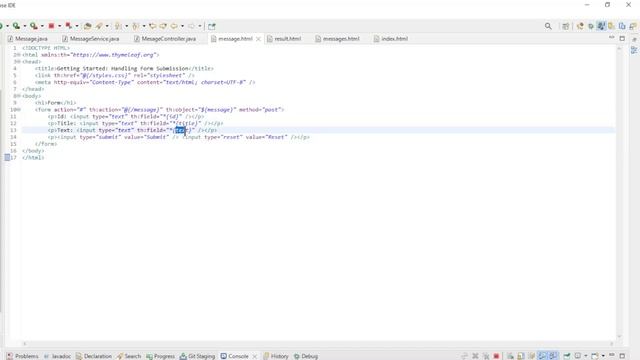
Task: Click the Forward navigation arrow icon
Action: tap(191, 26)
